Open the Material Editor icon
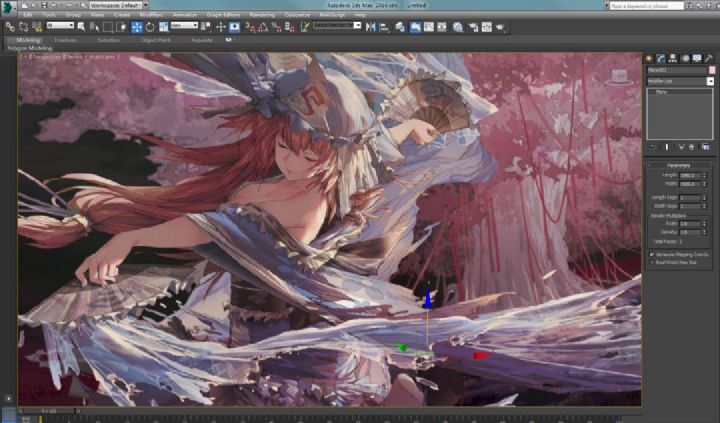 [x=458, y=27]
